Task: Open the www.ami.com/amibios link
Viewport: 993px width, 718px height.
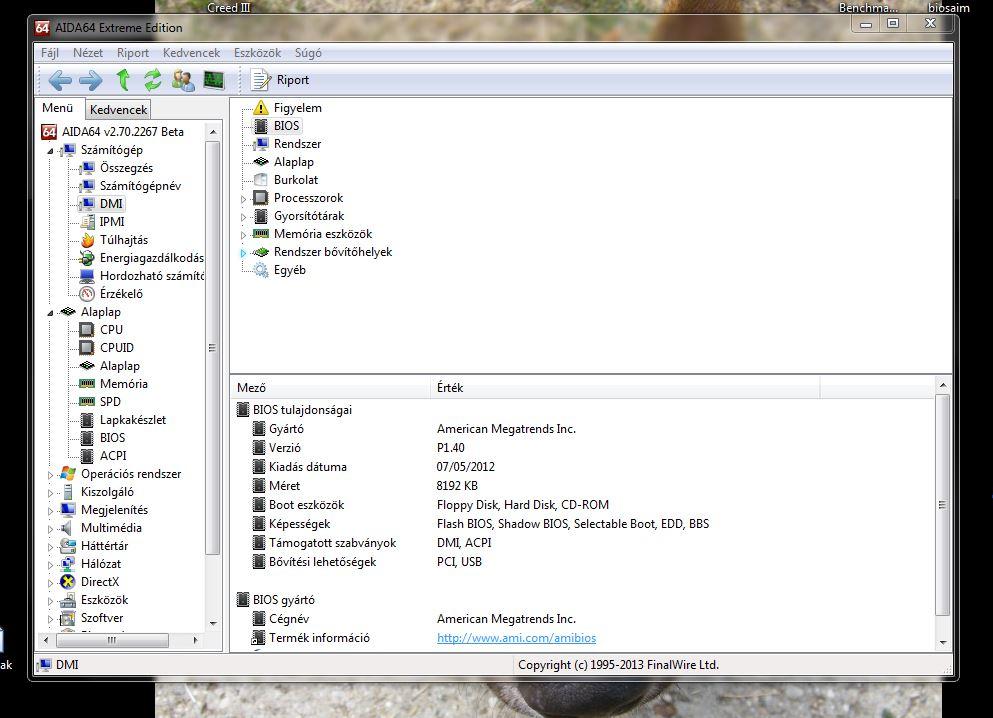Action: tap(516, 638)
